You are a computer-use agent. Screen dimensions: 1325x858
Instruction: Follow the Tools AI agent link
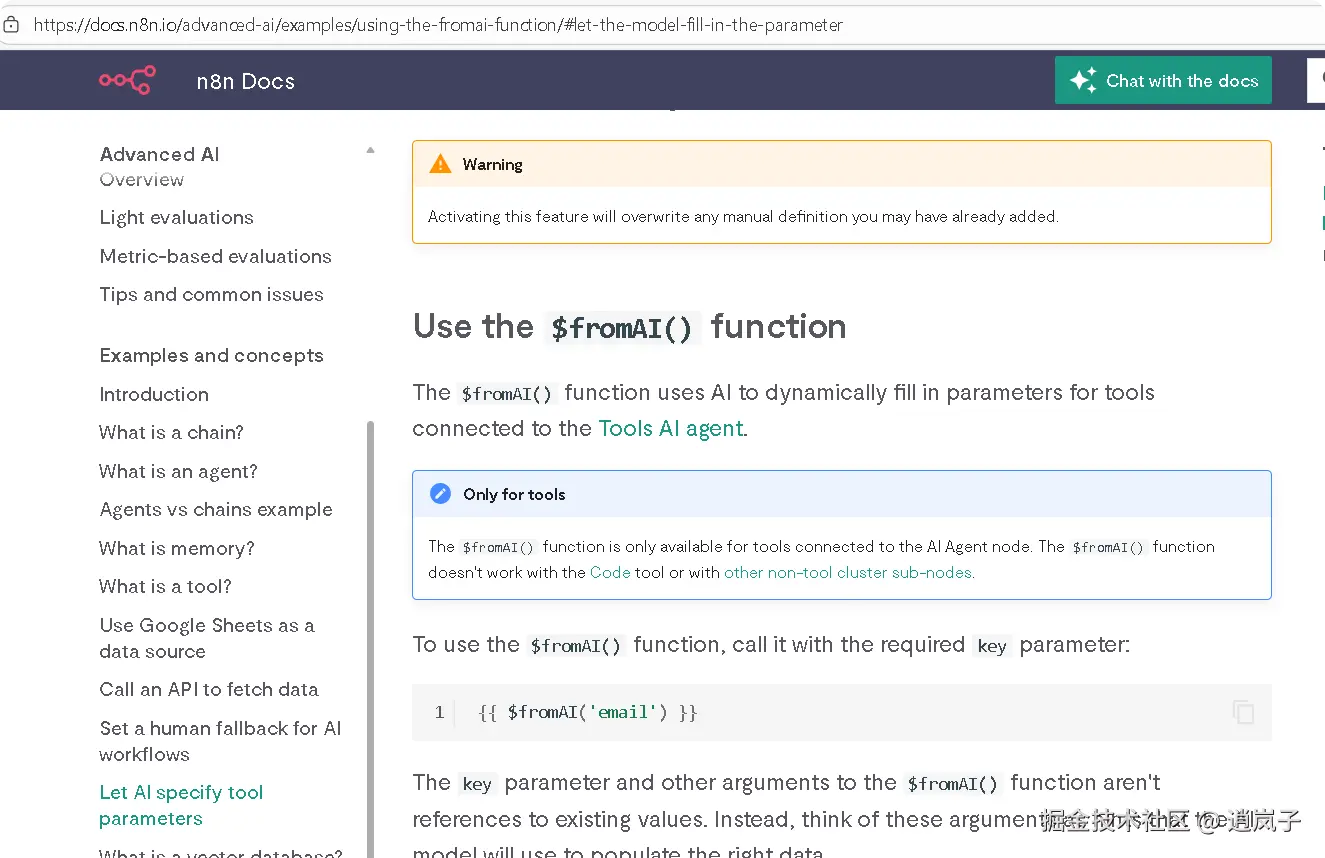670,428
